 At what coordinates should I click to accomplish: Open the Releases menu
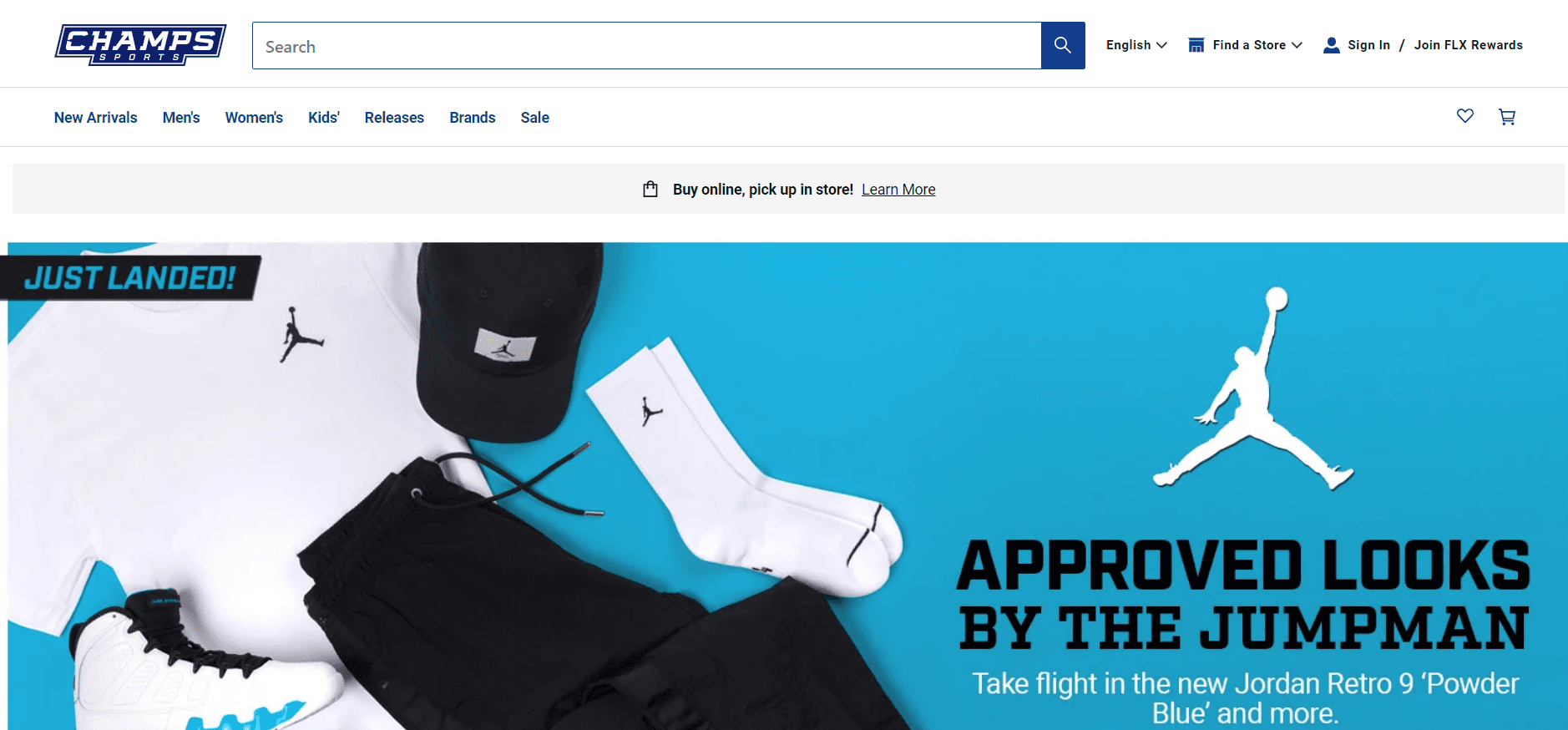[x=394, y=118]
